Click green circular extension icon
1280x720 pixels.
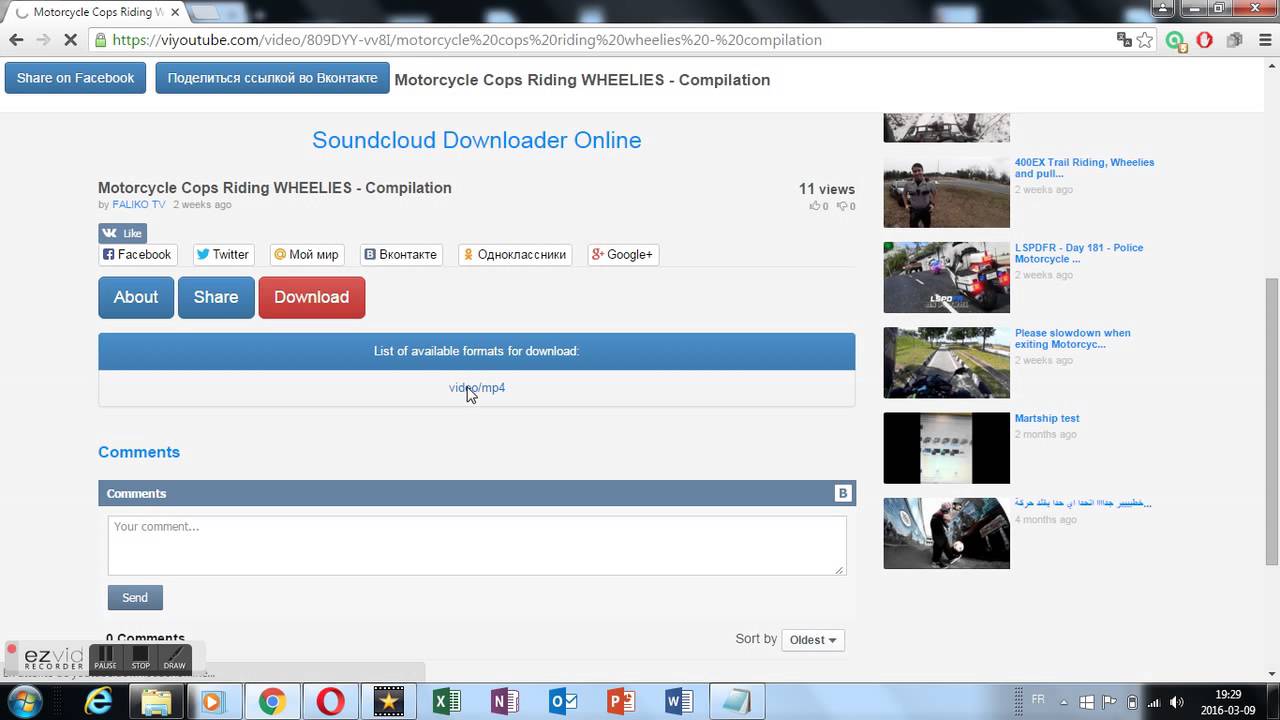click(1176, 40)
